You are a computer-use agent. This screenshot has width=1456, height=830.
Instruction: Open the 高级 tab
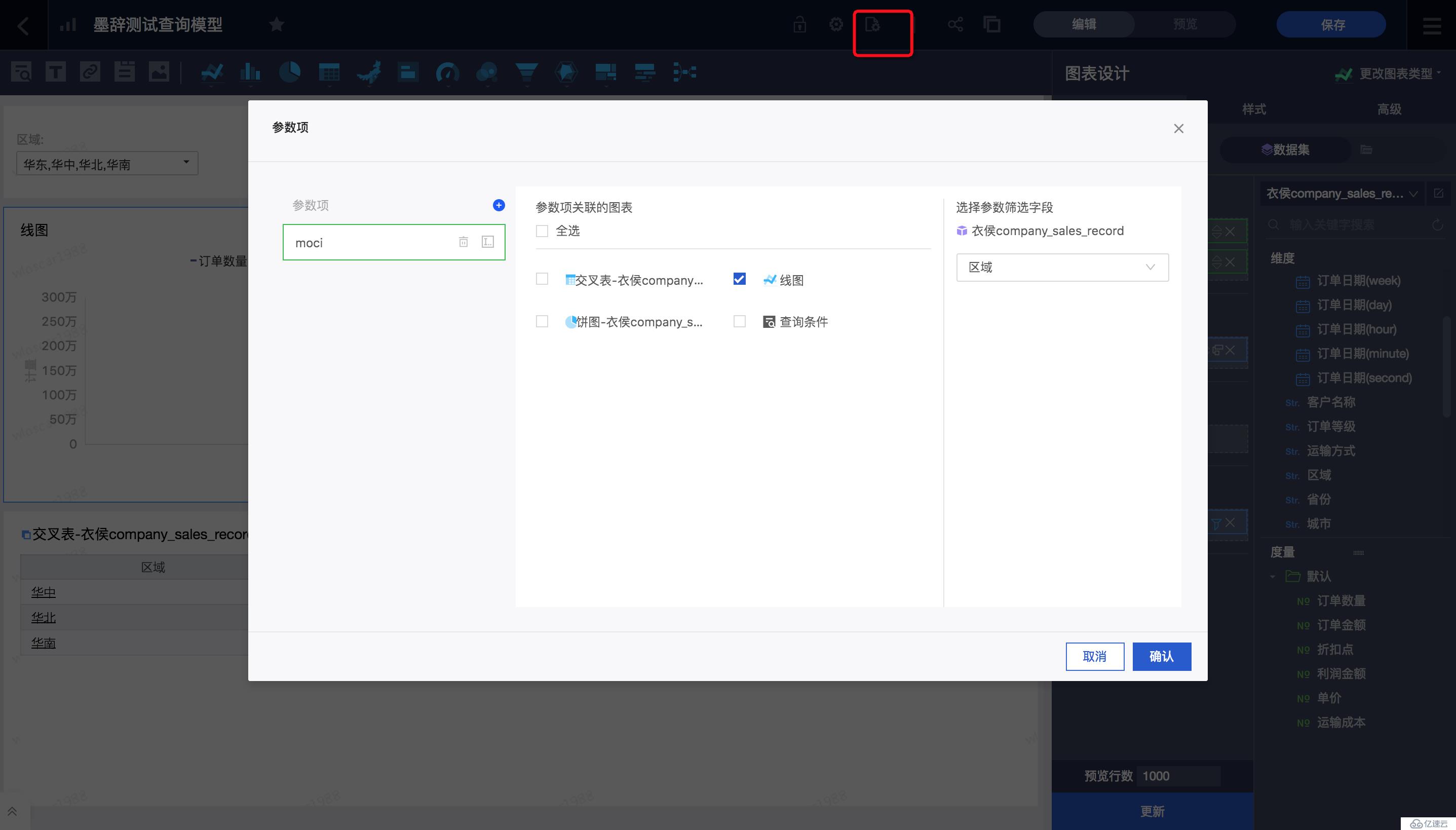pos(1389,109)
